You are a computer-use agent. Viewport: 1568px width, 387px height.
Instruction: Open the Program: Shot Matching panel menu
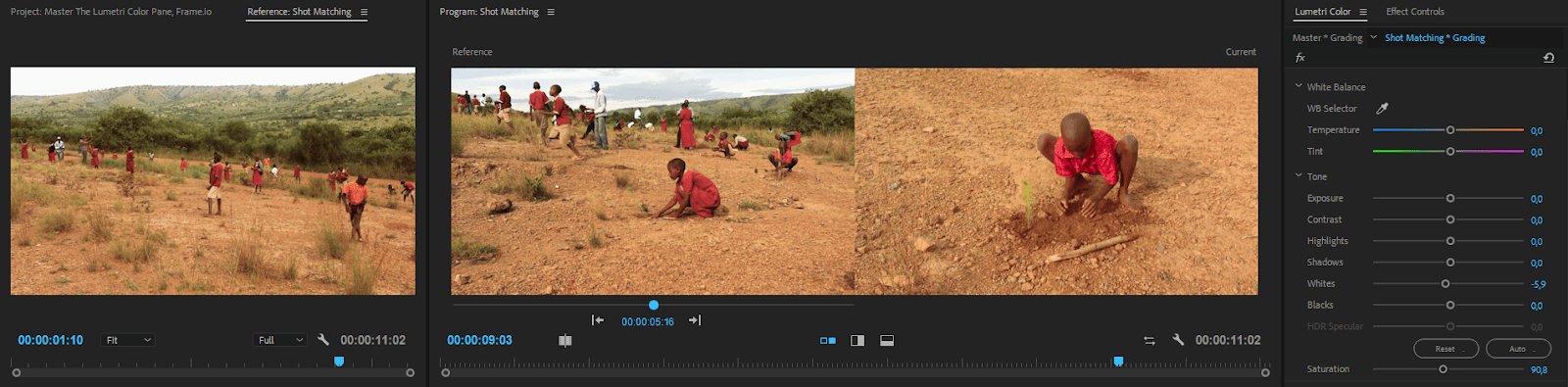click(551, 12)
